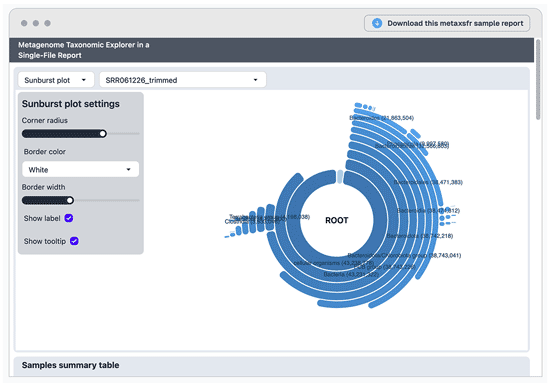Viewport: 550px width, 383px height.
Task: Uncheck the Show tooltip checkbox
Action: point(74,241)
